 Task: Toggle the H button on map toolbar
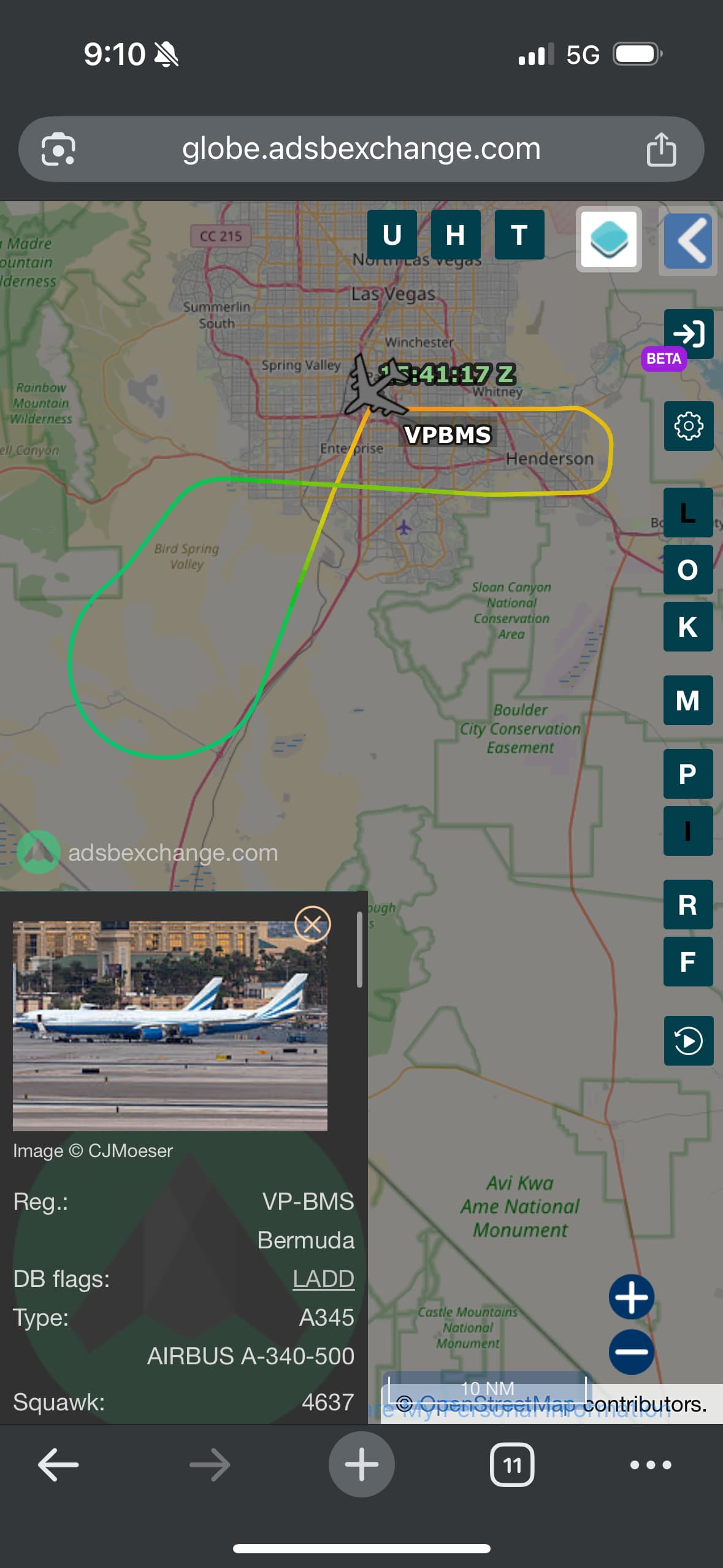tap(456, 234)
